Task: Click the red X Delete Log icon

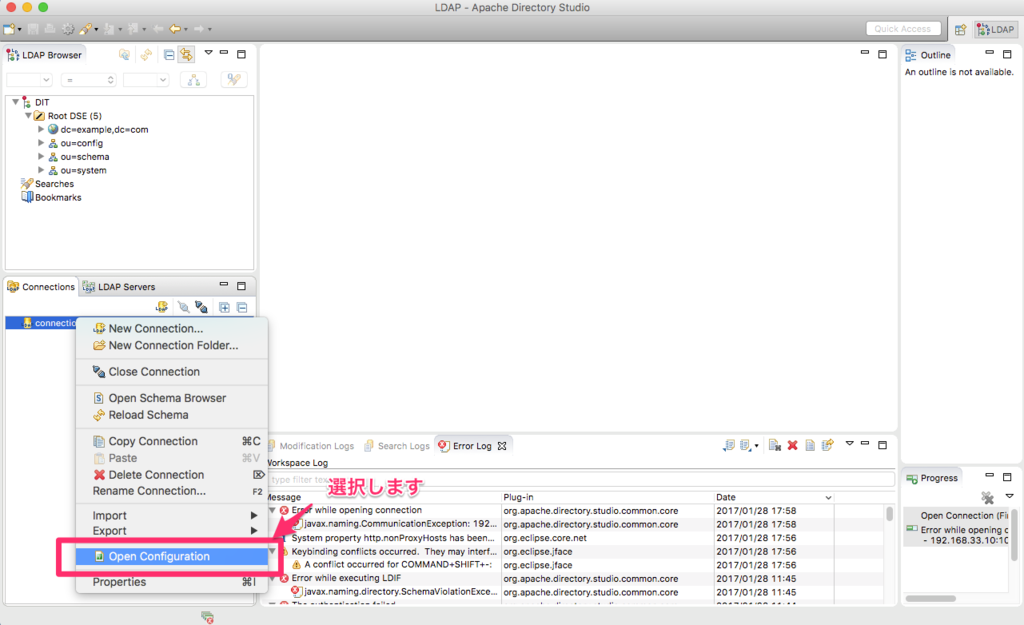Action: click(x=792, y=445)
